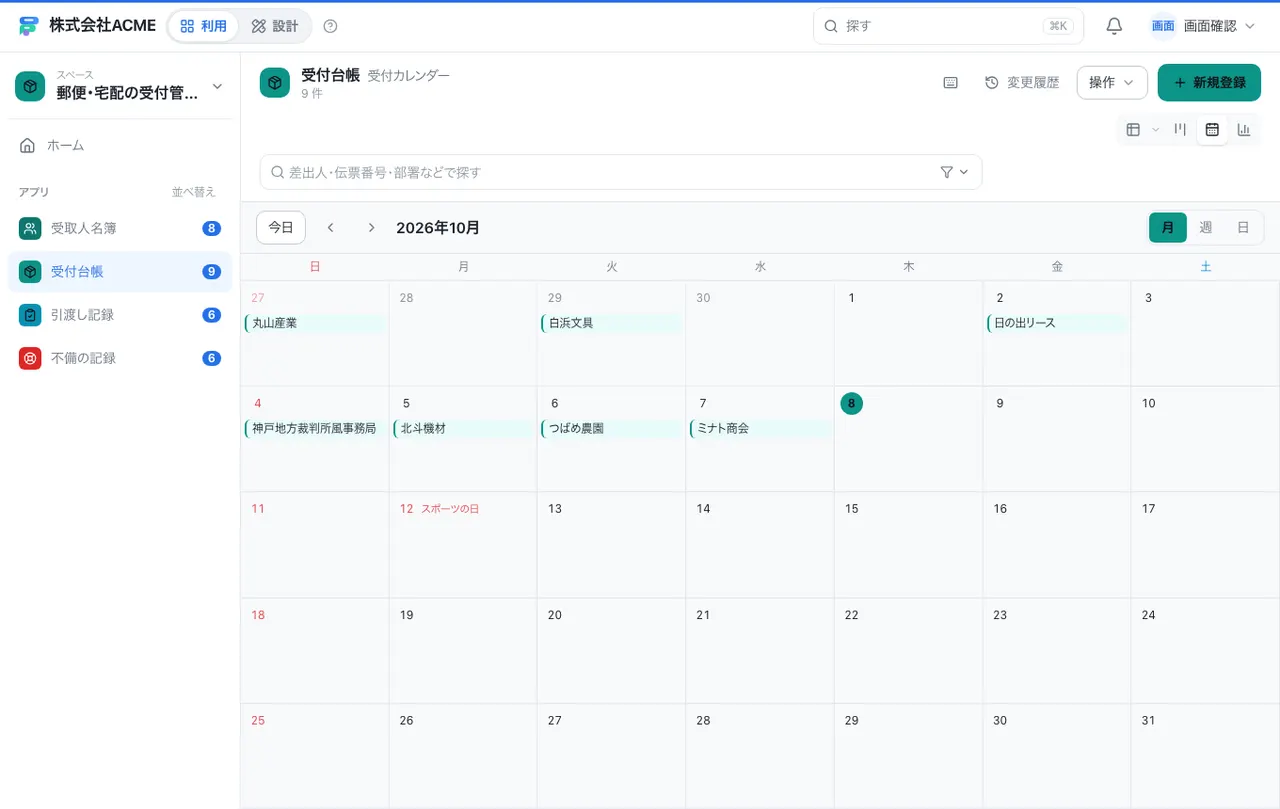Click the 新規登録 button
The width and height of the screenshot is (1280, 809).
pyautogui.click(x=1209, y=83)
